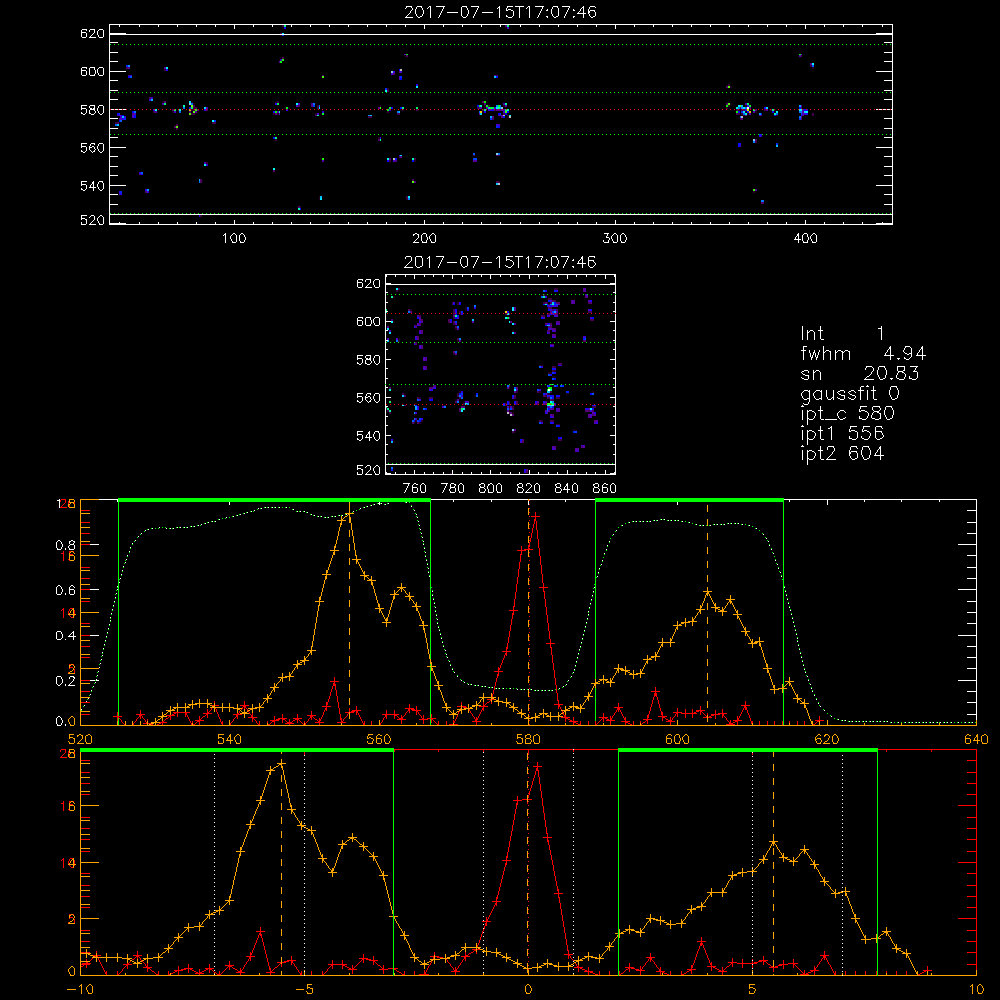Viewport: 1000px width, 1000px height.
Task: Click the 'ipt2 604' text
Action: (842, 453)
